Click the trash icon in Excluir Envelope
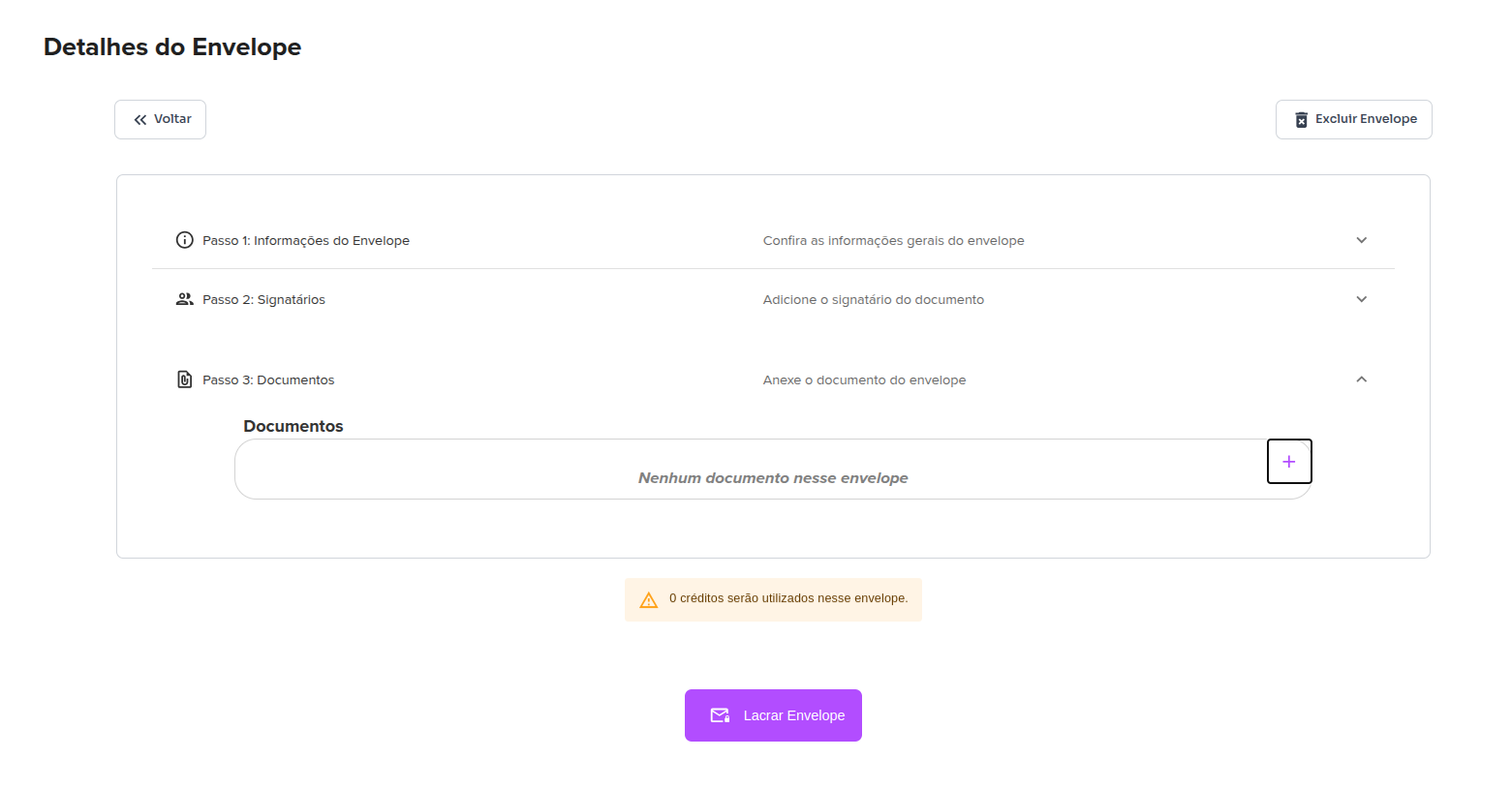The image size is (1512, 789). (1301, 119)
